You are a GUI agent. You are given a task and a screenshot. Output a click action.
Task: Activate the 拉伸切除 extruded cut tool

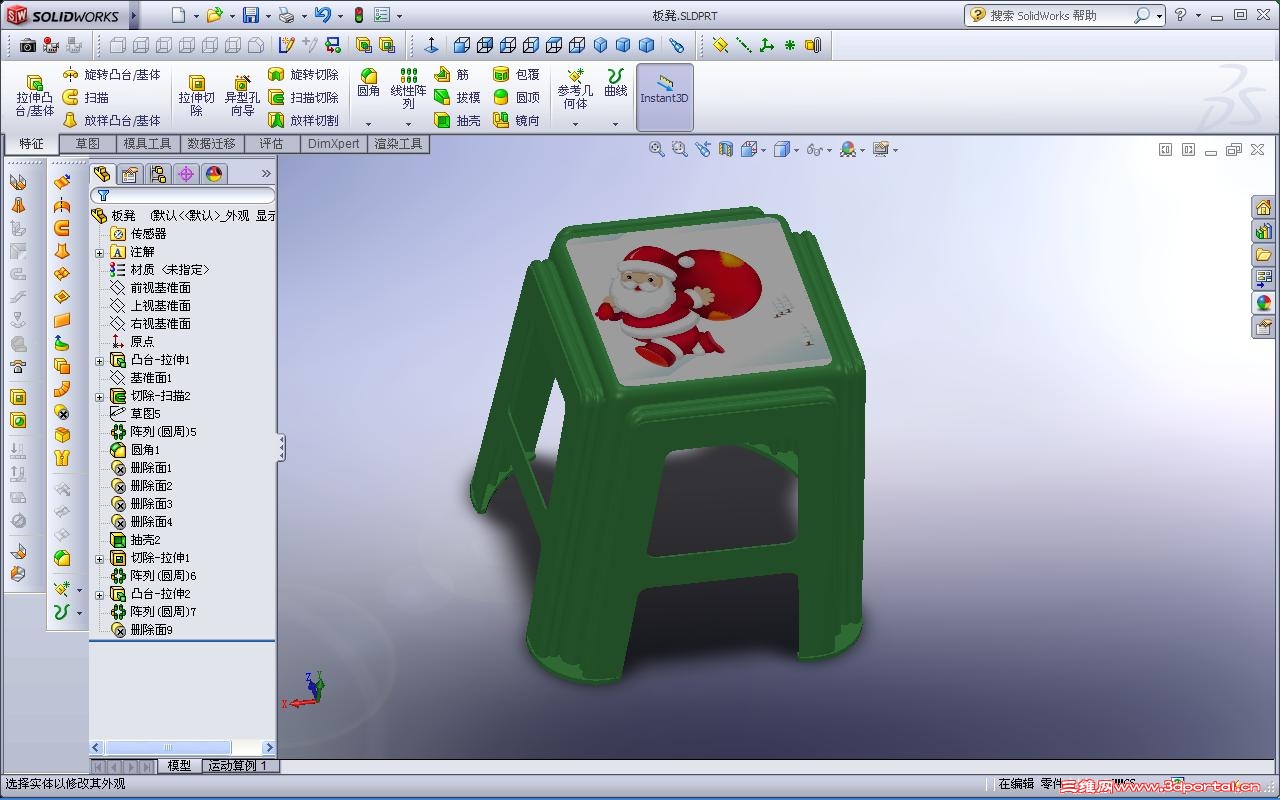pyautogui.click(x=197, y=97)
